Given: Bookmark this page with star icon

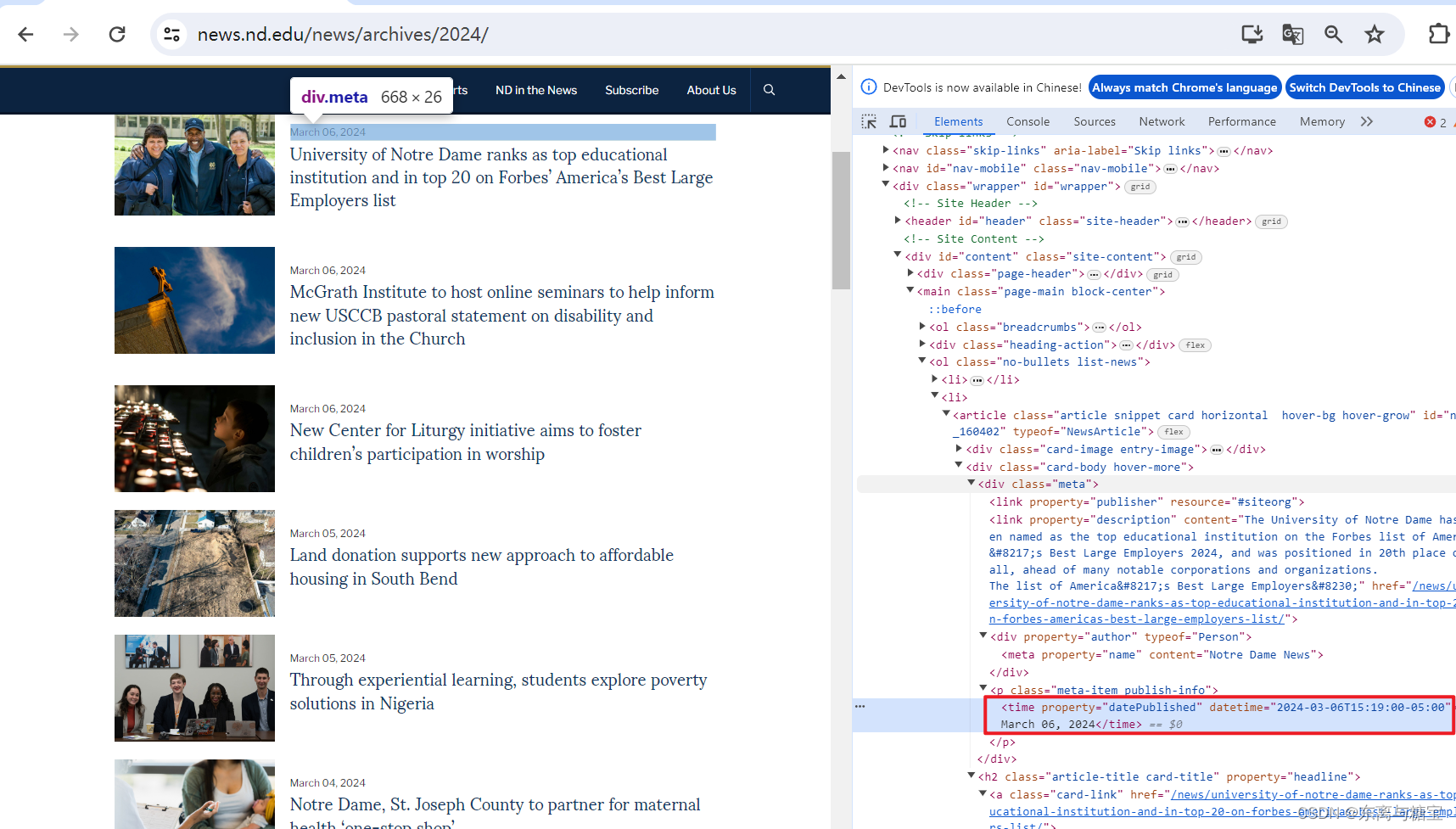Looking at the screenshot, I should click(x=1375, y=34).
